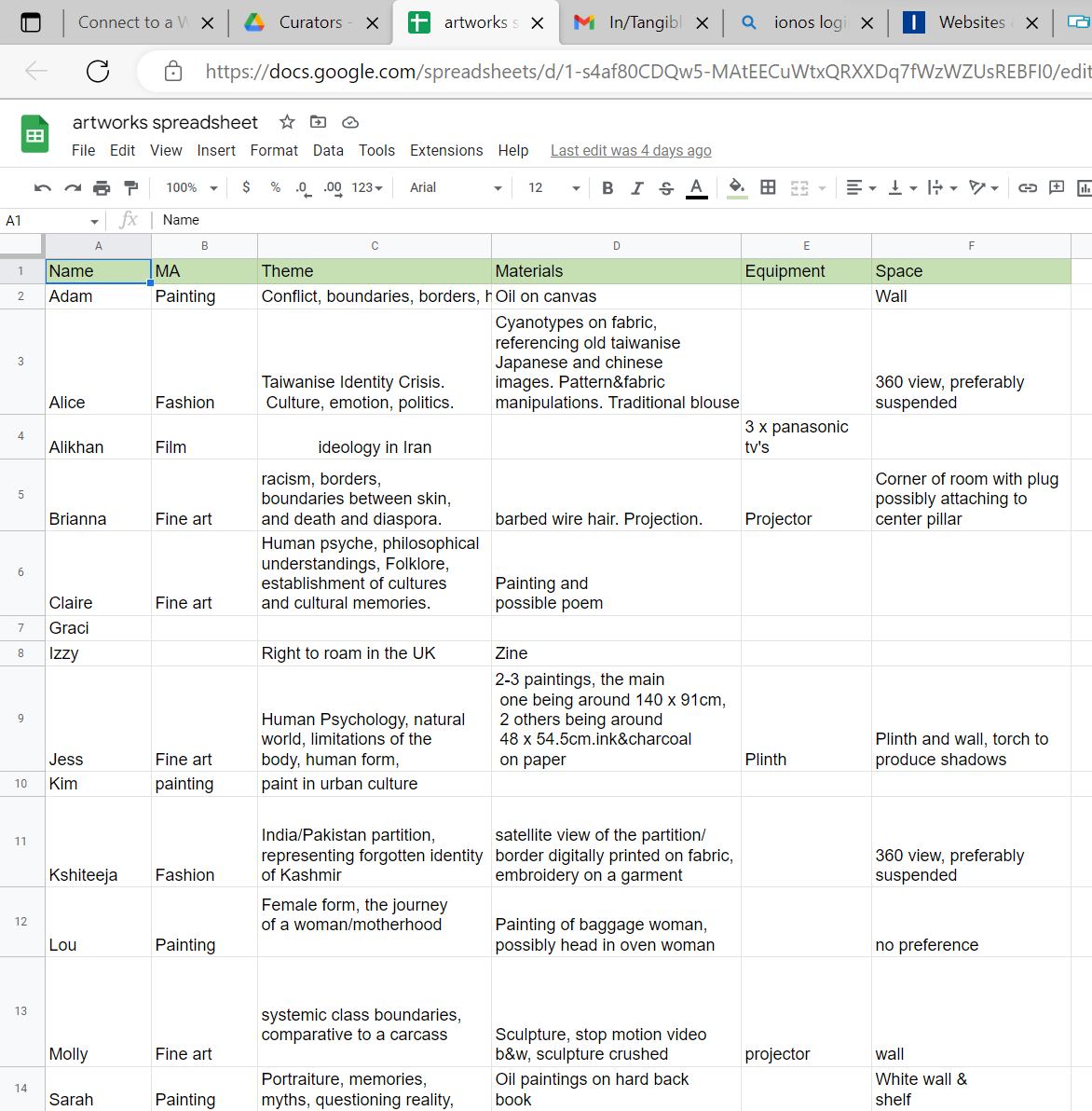Open the 123 number format dropdown
This screenshot has height=1111, width=1092.
367,187
